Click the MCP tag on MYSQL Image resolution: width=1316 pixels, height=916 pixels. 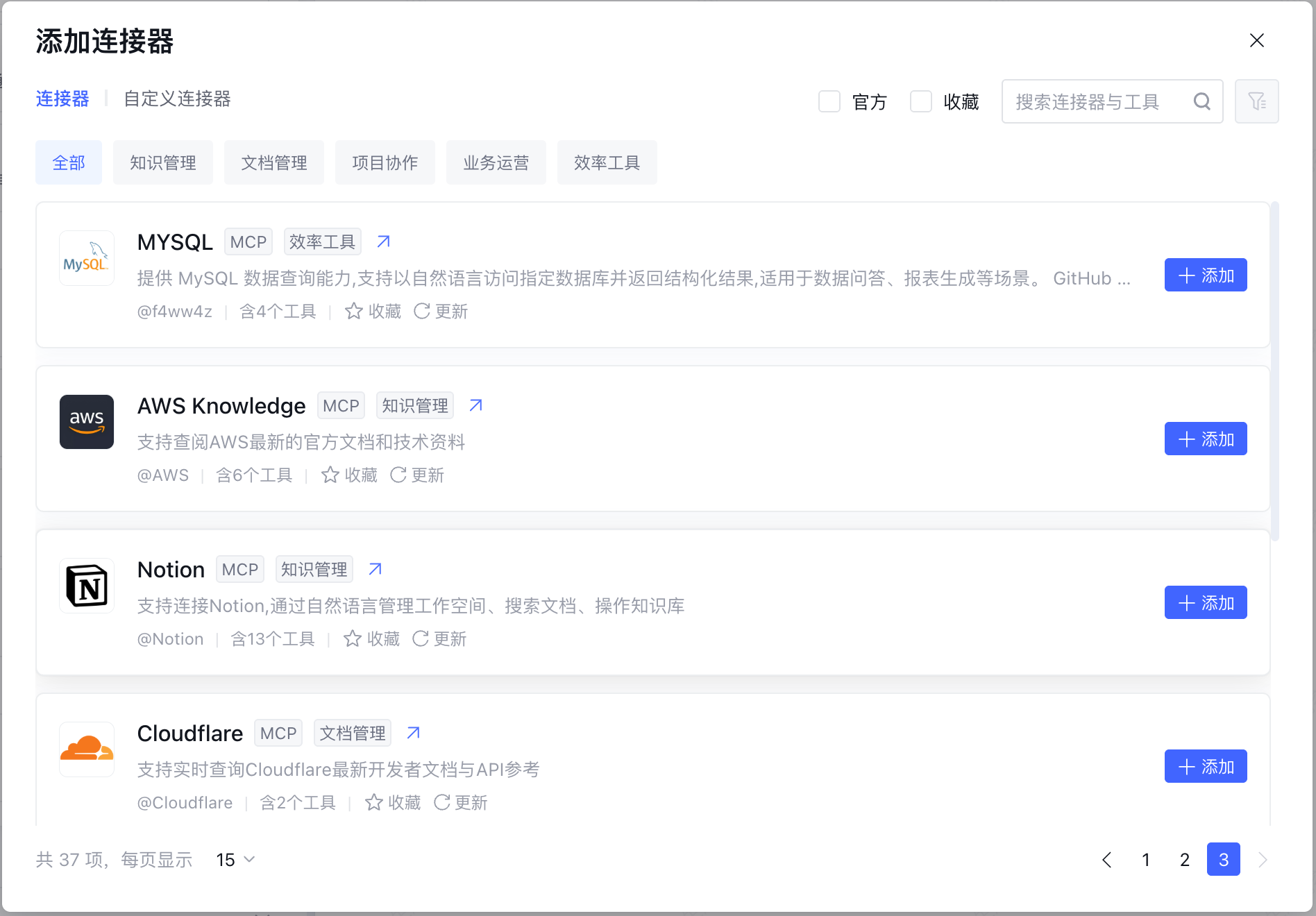coord(248,241)
